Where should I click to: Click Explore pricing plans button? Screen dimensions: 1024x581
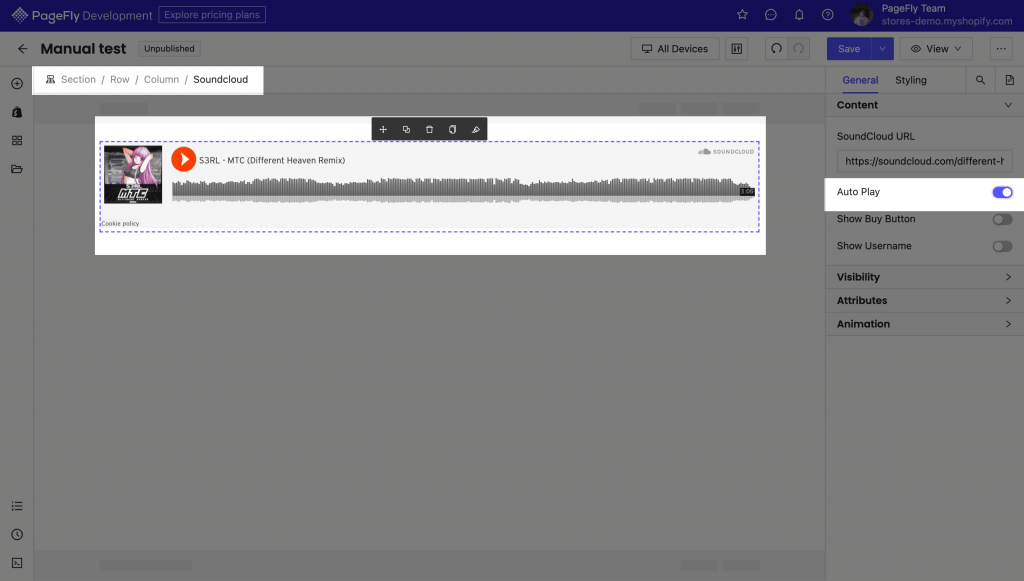tap(212, 15)
